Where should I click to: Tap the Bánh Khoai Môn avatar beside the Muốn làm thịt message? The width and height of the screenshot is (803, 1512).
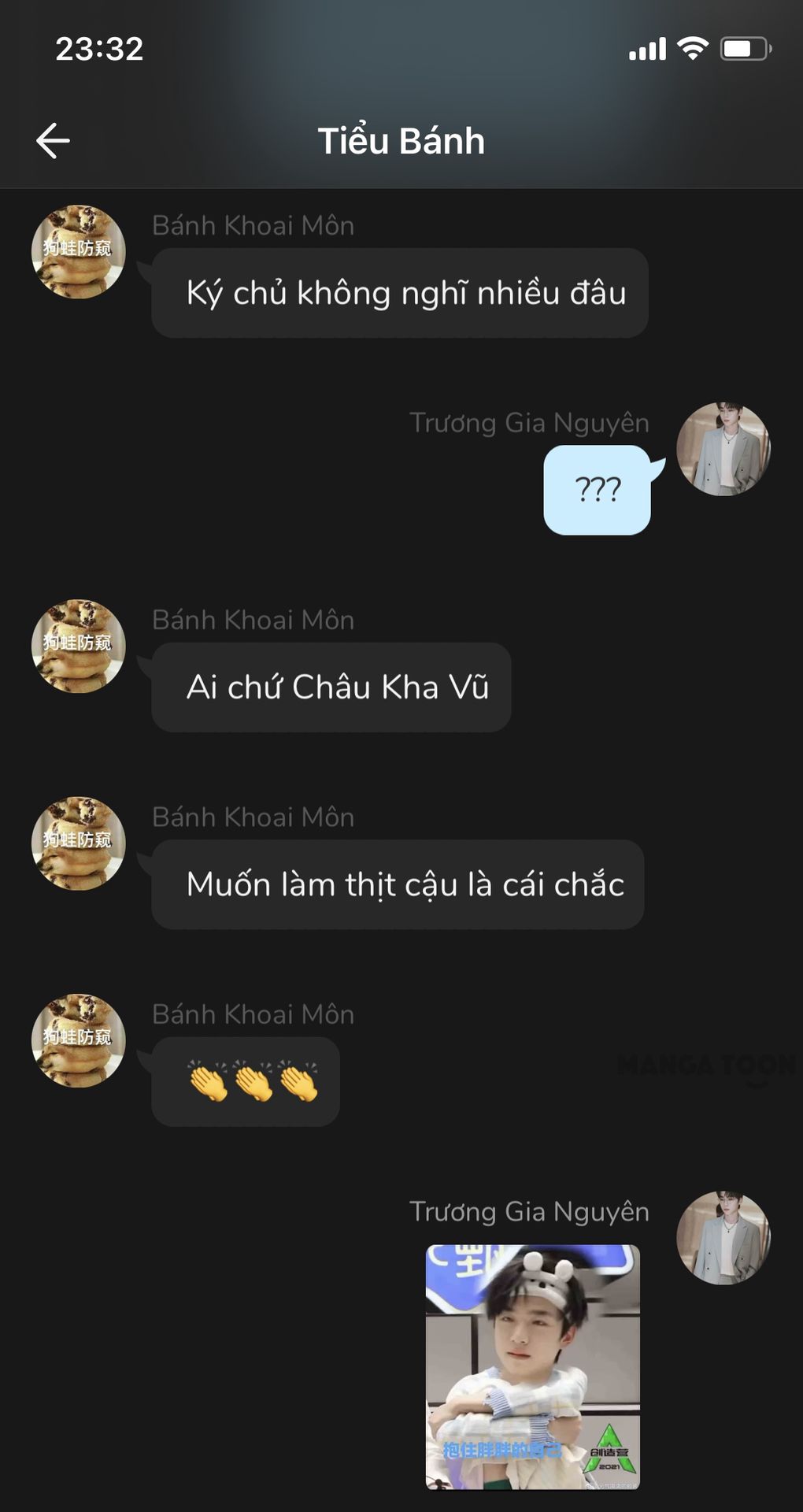[x=79, y=843]
